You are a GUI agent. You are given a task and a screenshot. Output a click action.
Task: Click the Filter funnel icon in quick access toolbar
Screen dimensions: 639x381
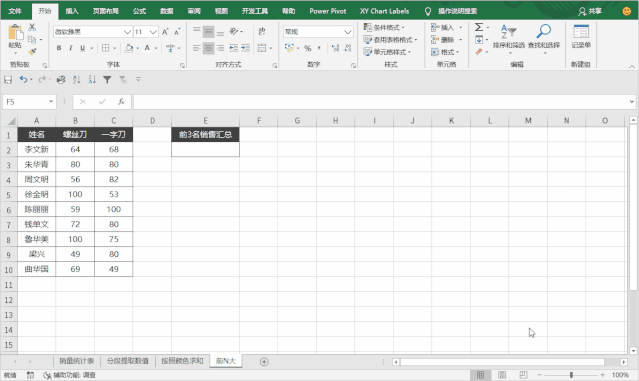(x=107, y=79)
